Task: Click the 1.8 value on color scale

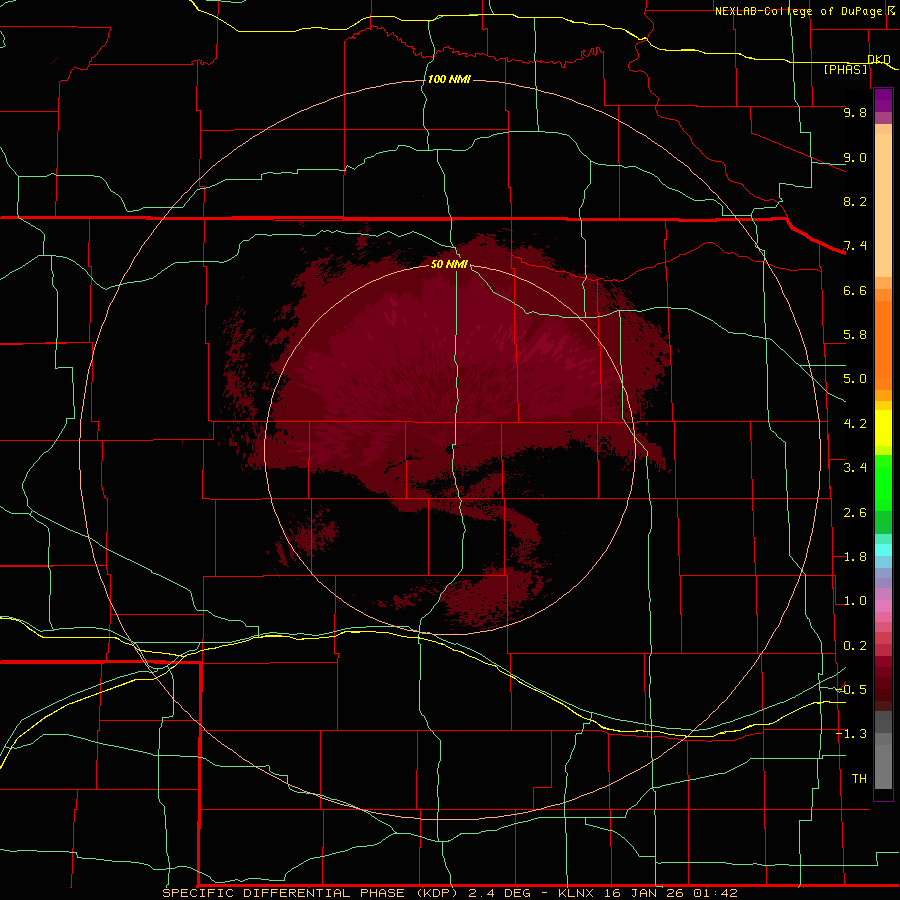Action: point(855,557)
